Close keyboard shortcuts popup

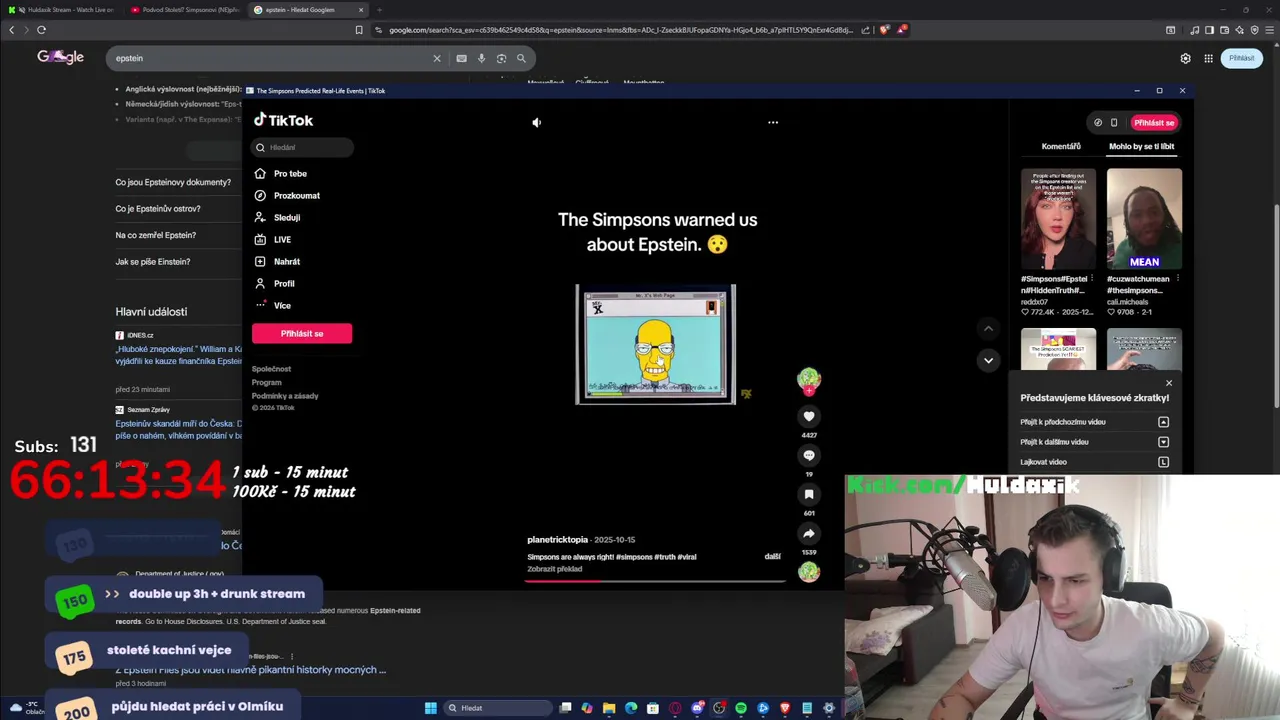[1169, 383]
